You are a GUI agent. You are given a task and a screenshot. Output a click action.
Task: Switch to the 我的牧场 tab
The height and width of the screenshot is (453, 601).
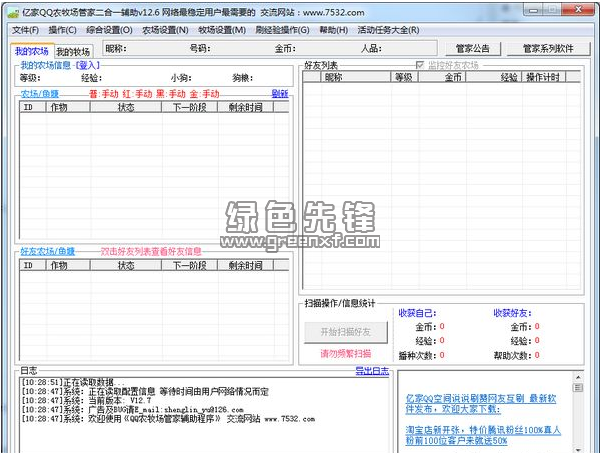pyautogui.click(x=73, y=51)
